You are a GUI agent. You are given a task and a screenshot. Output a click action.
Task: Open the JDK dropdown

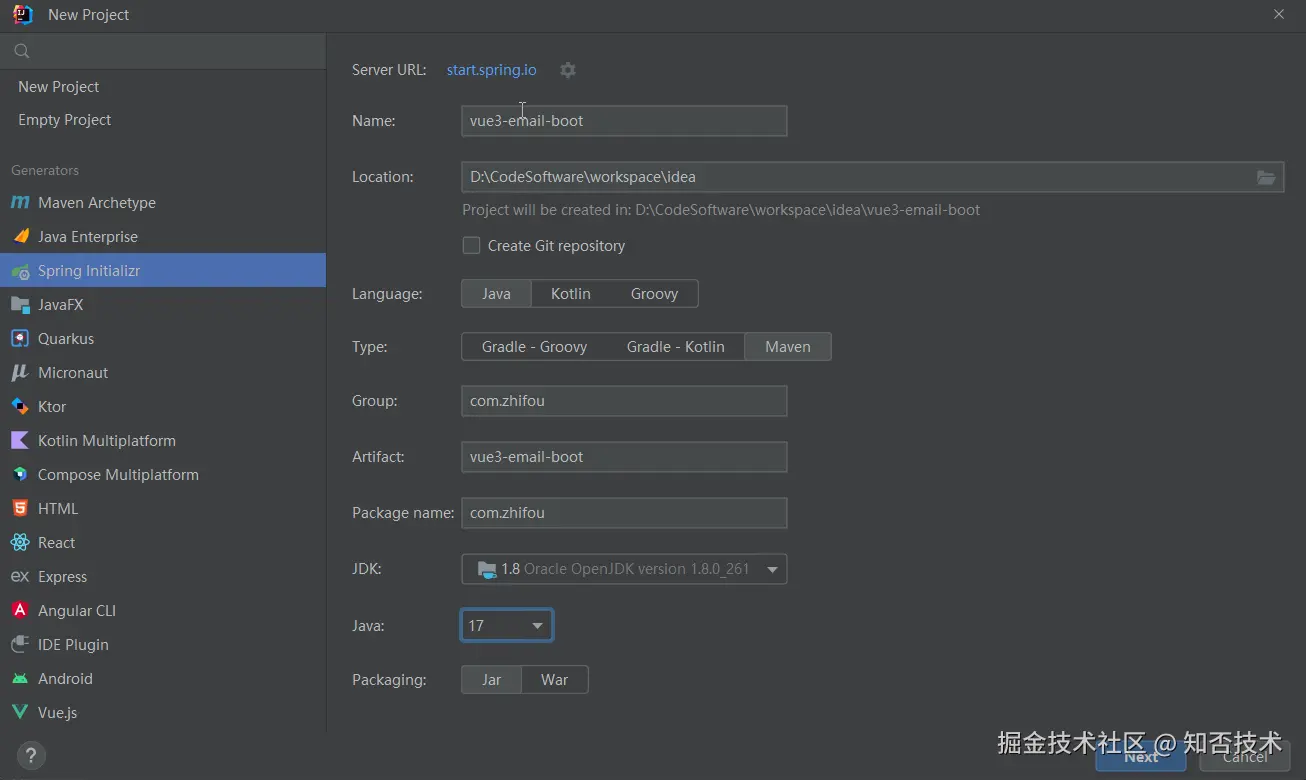pyautogui.click(x=624, y=569)
